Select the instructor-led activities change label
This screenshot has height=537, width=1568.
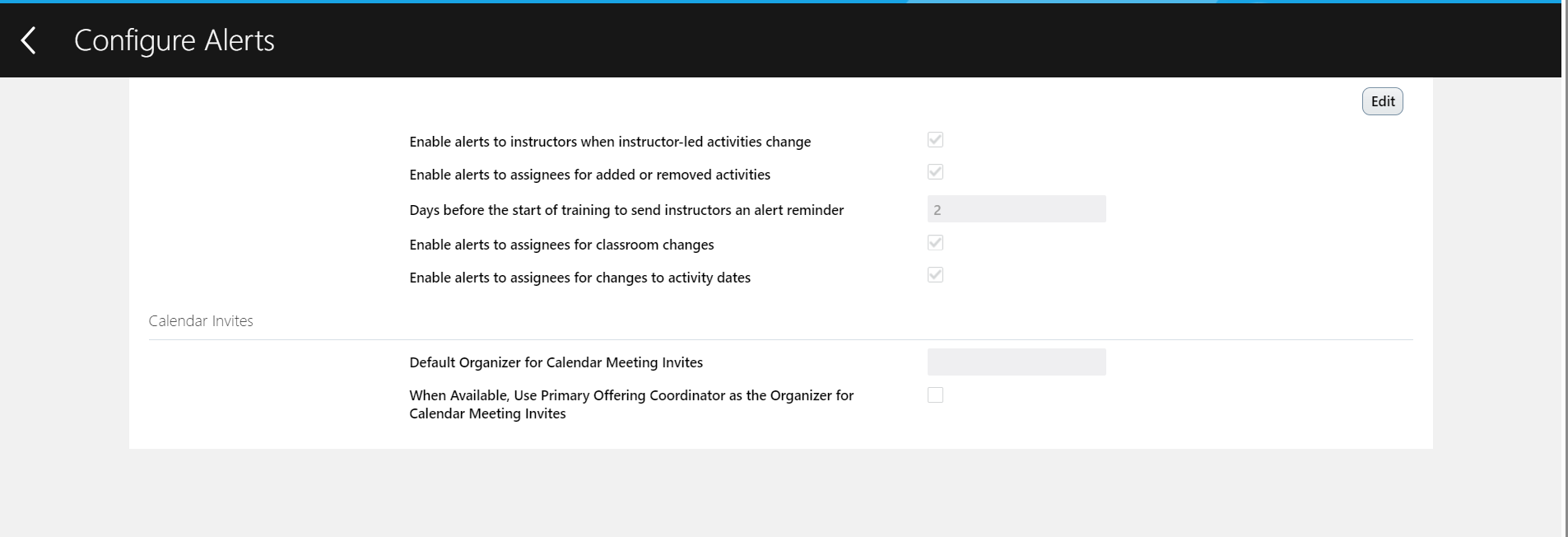point(609,141)
